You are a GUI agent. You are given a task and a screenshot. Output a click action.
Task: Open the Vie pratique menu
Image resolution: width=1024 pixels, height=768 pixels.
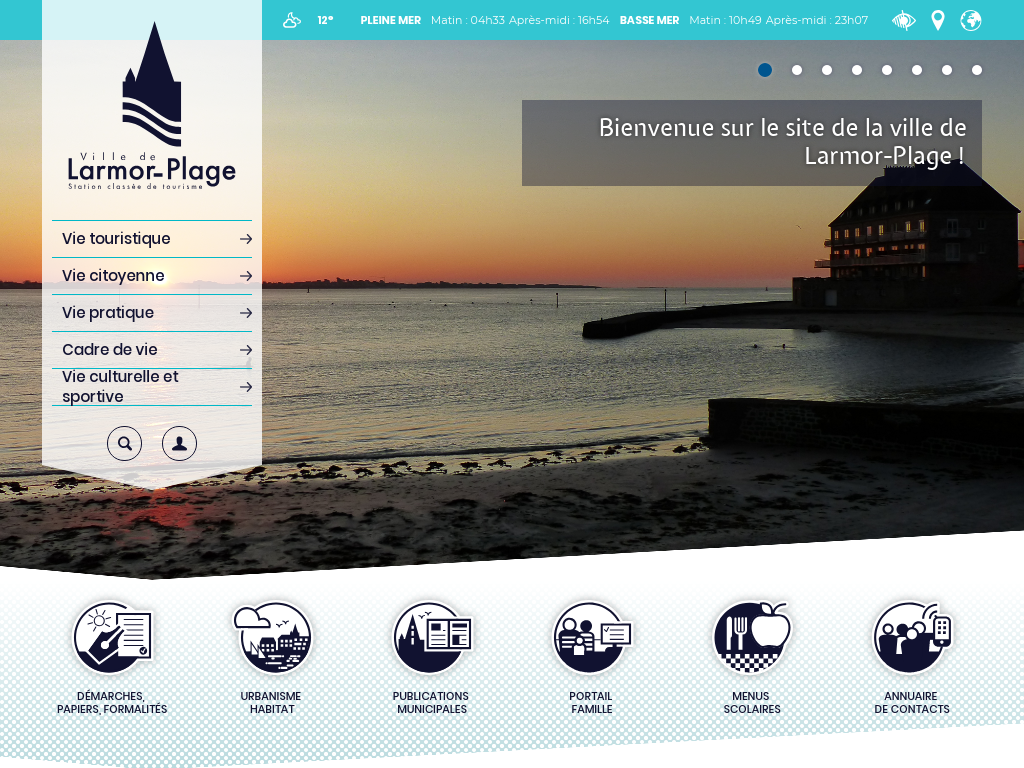152,313
